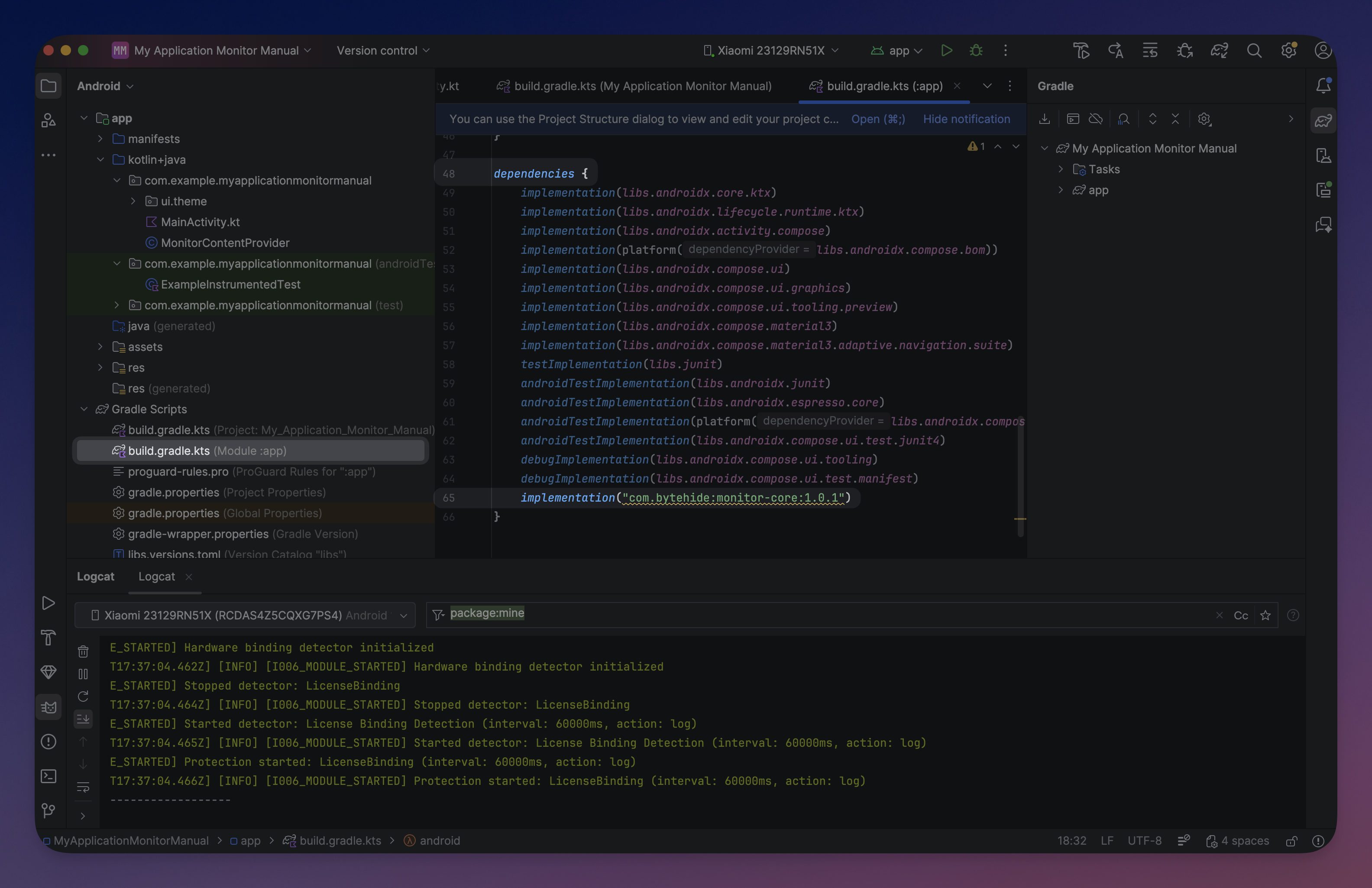Pause the Logcat output
The width and height of the screenshot is (1372, 888).
pyautogui.click(x=83, y=674)
